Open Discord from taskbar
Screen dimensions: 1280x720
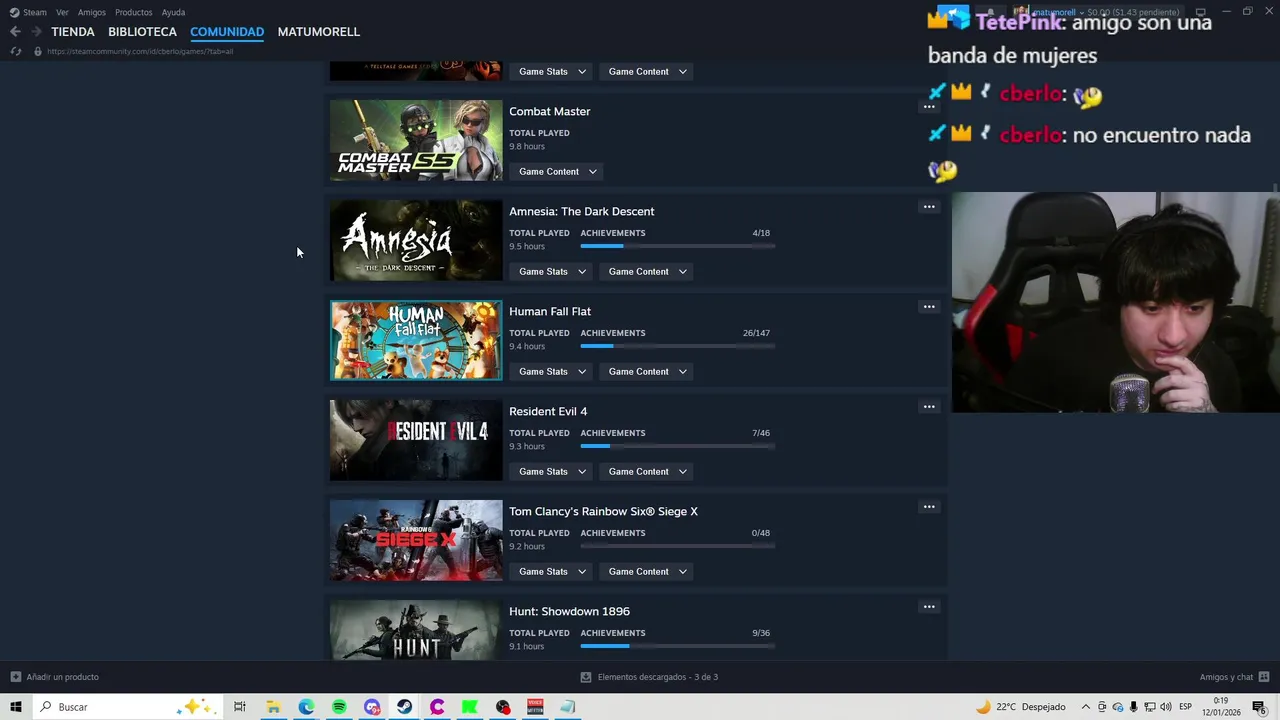[372, 707]
